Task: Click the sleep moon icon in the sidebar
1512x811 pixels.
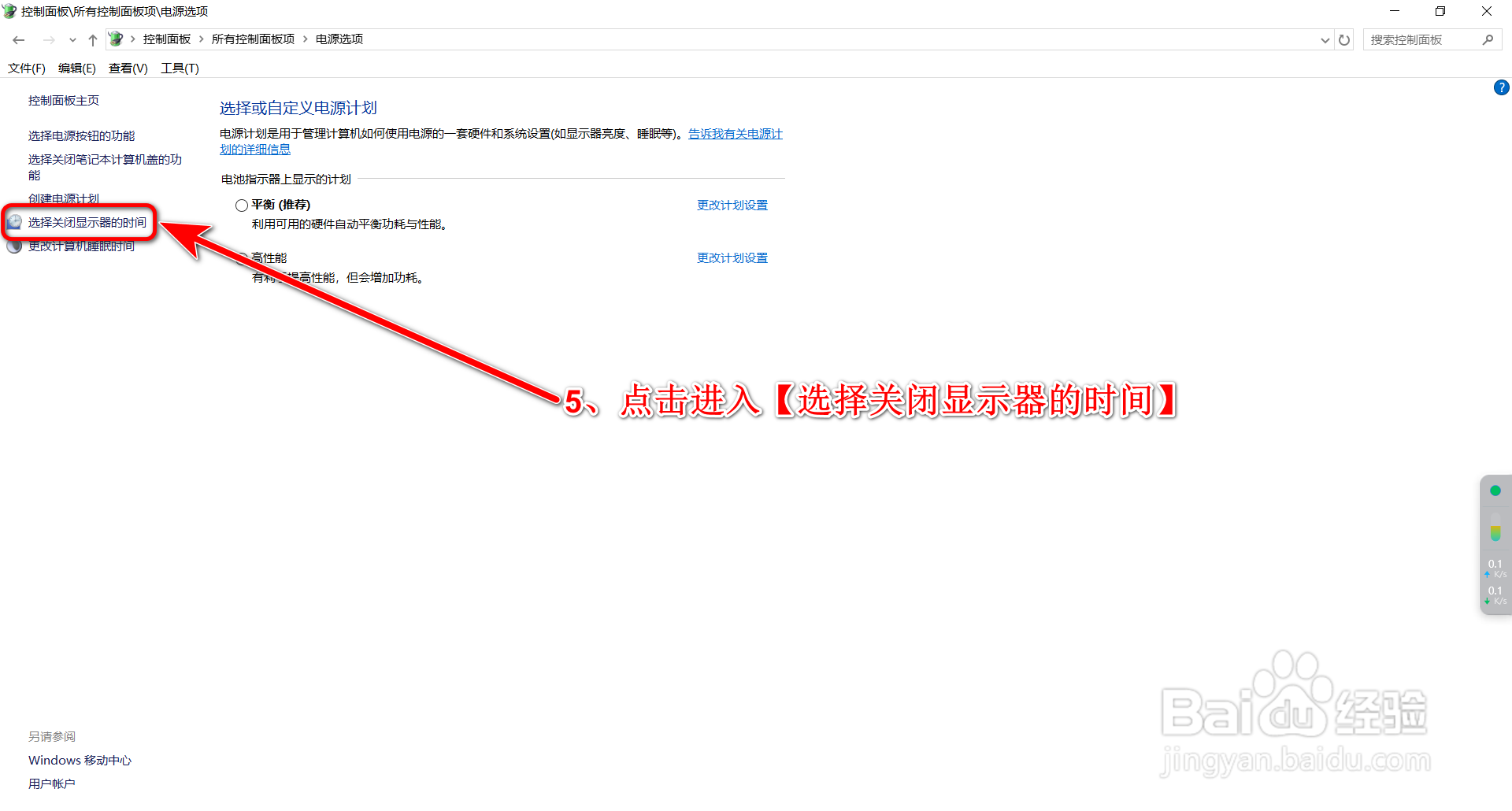Action: (x=14, y=246)
